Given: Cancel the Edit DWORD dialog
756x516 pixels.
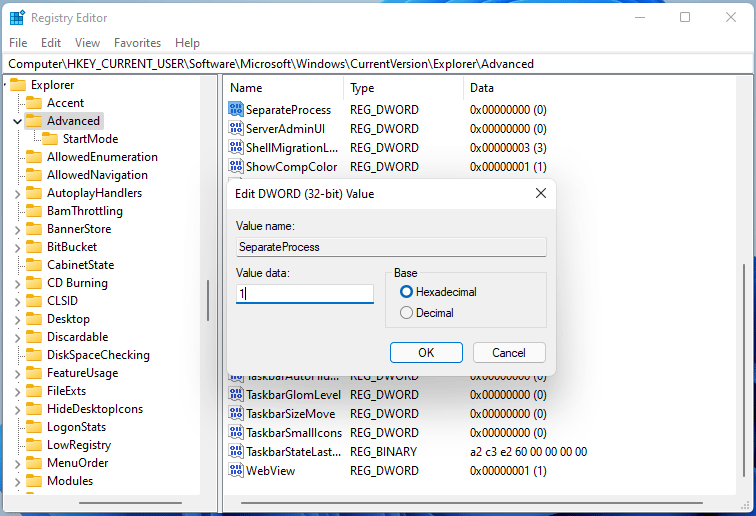Looking at the screenshot, I should point(509,353).
